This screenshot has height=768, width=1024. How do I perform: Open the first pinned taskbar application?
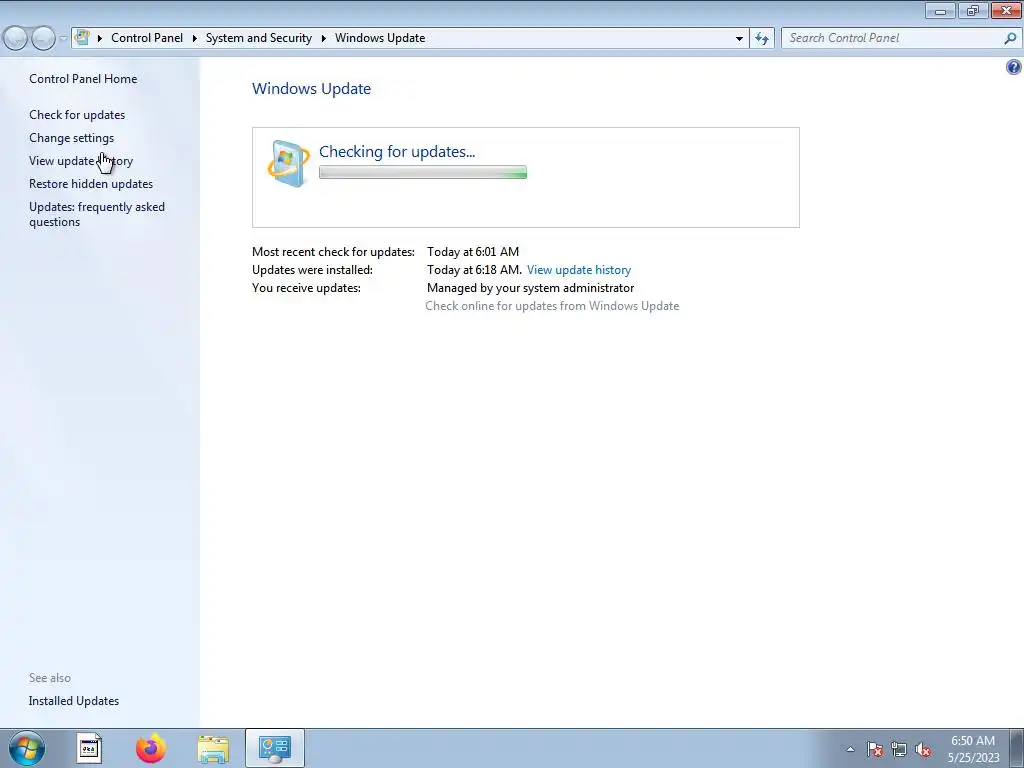89,748
